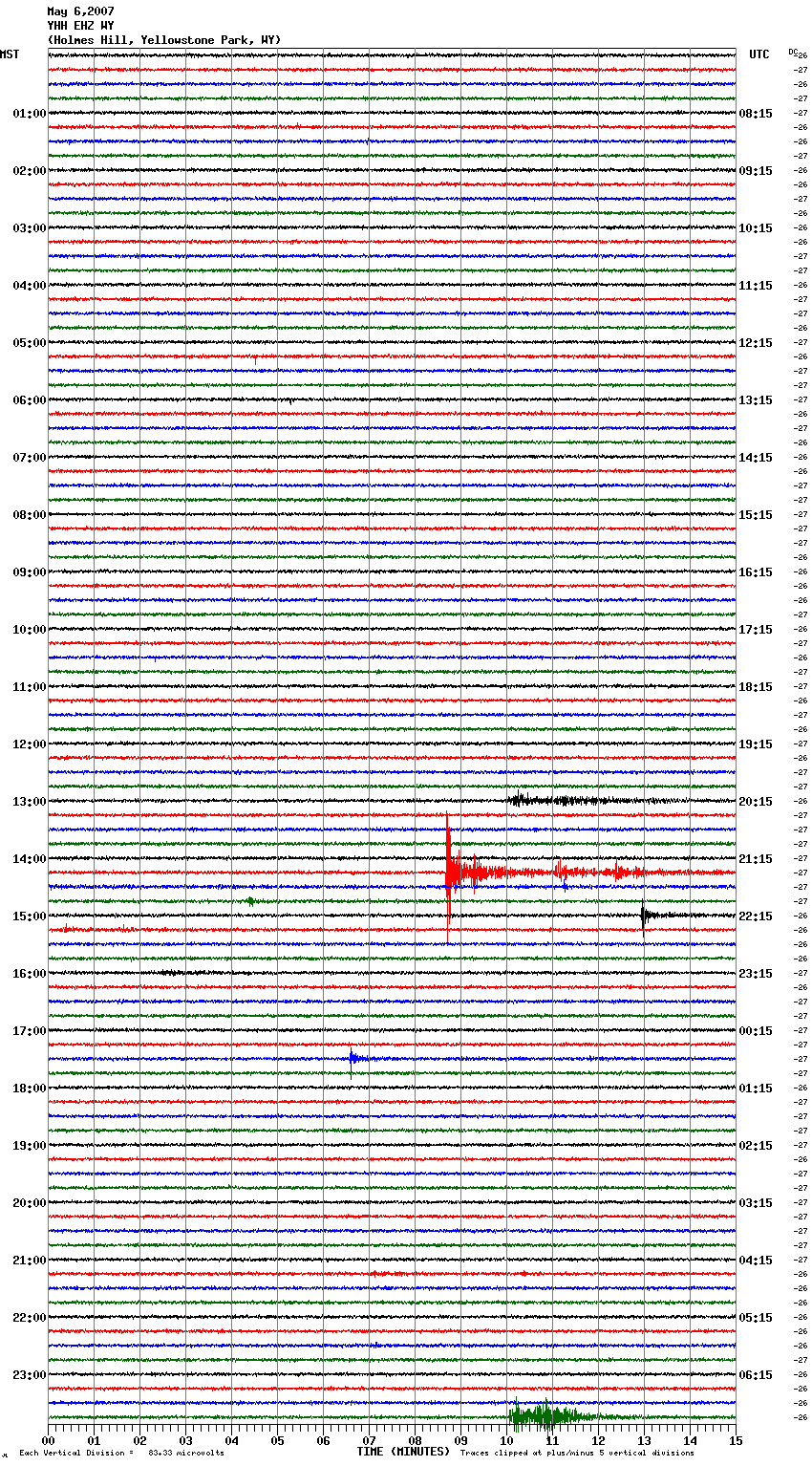Click the 20:15 UTC time label
This screenshot has height=1466, width=812.
pyautogui.click(x=756, y=802)
